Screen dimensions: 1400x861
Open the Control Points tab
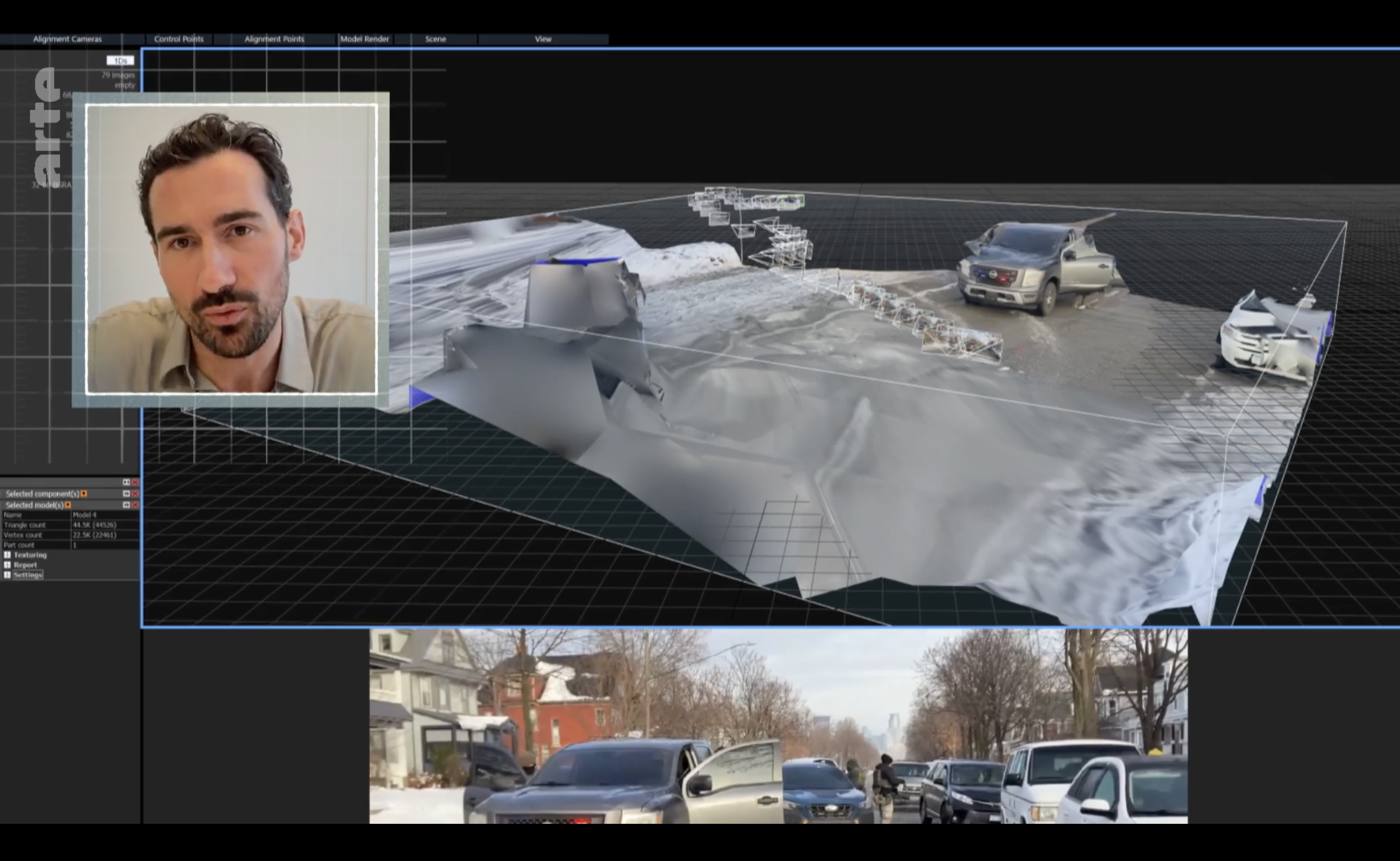(179, 40)
